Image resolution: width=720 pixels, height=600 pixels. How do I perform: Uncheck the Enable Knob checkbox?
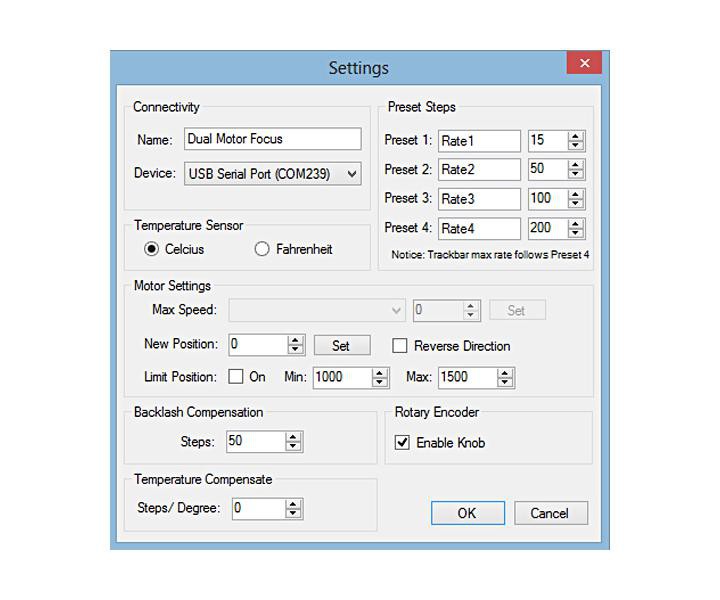pos(402,442)
